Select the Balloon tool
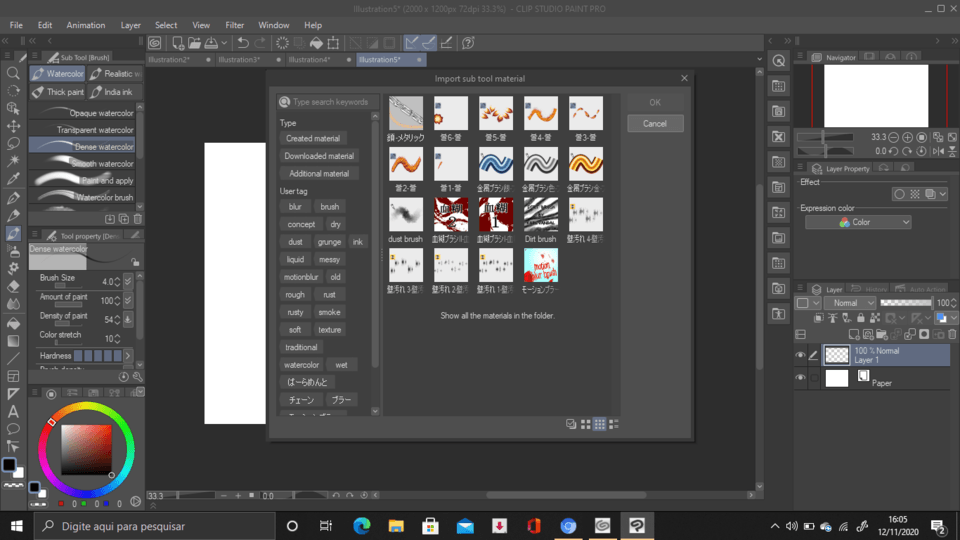 (13, 429)
